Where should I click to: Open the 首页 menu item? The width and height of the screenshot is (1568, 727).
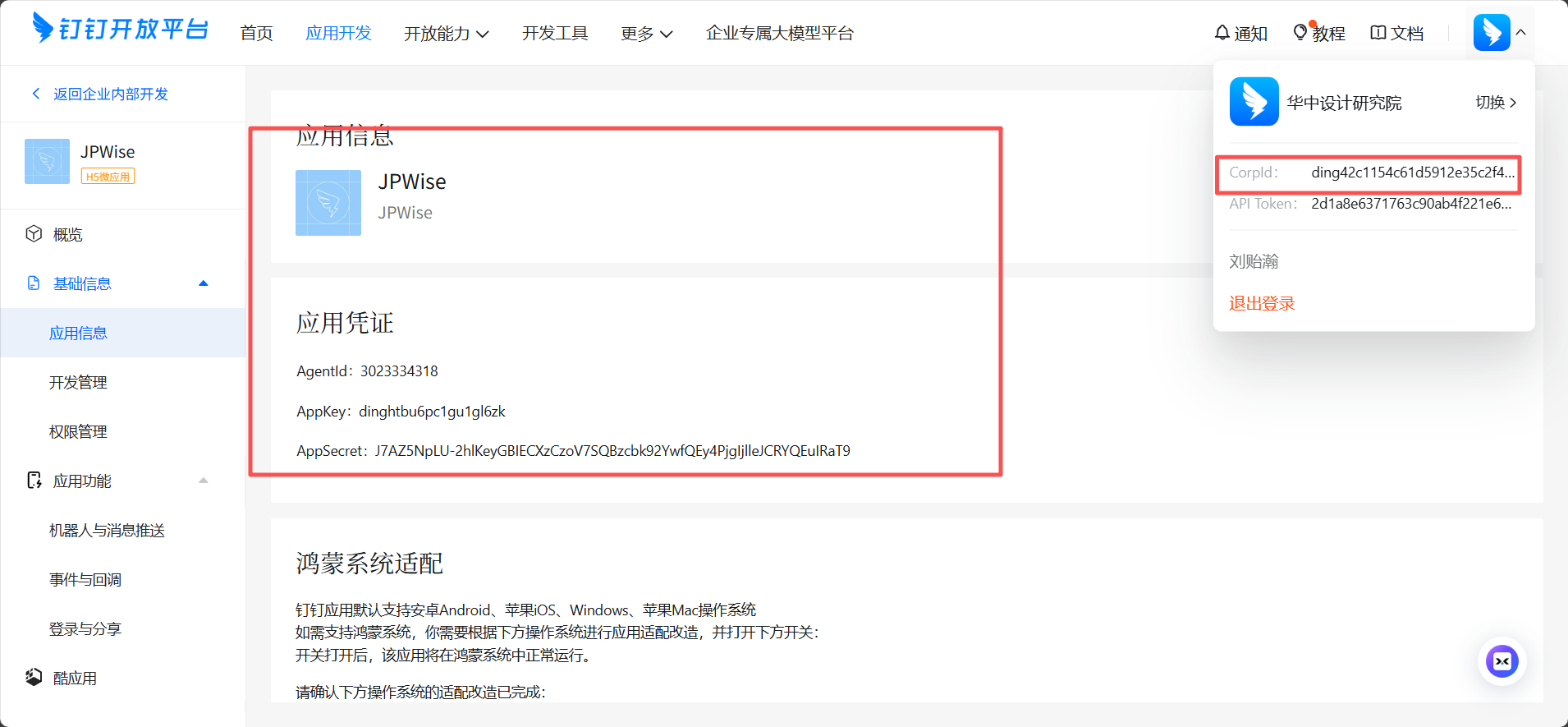256,33
